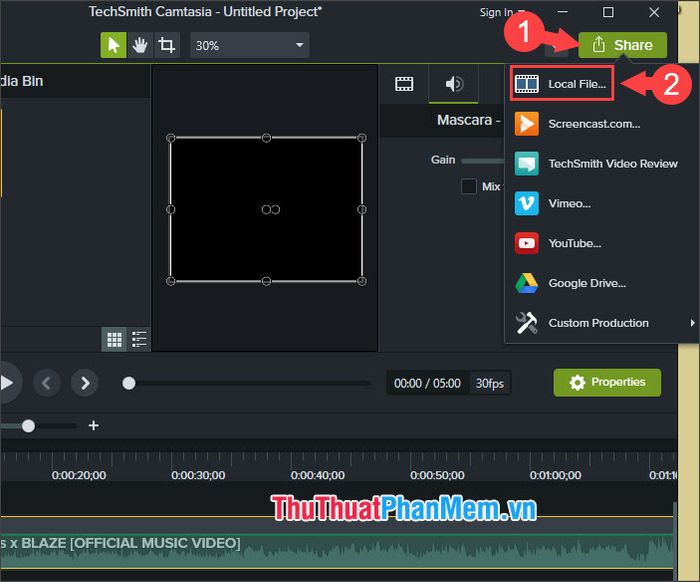Click the Mascara clip name label
The width and height of the screenshot is (700, 582).
click(468, 120)
